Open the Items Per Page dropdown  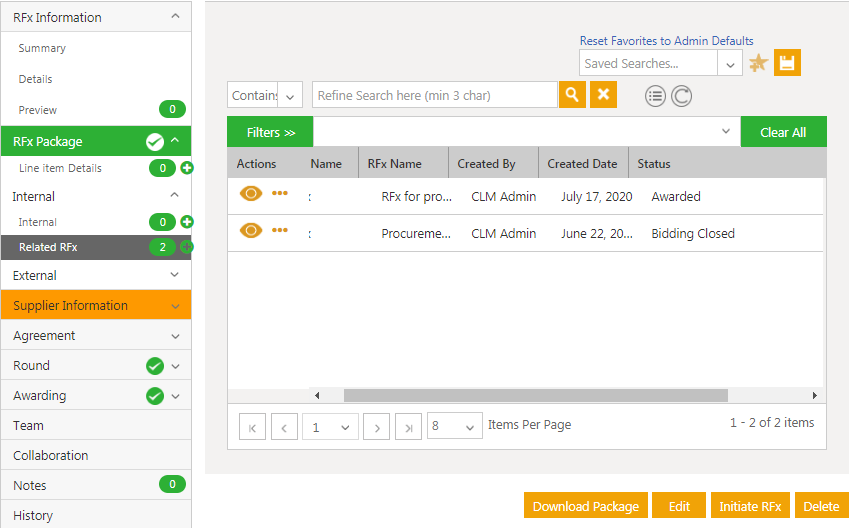click(454, 426)
